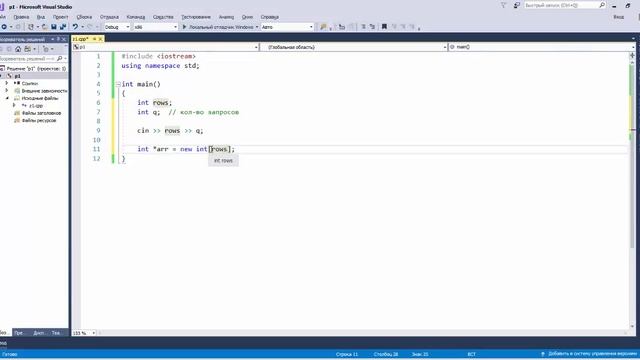Open the Окно menu

point(247,17)
